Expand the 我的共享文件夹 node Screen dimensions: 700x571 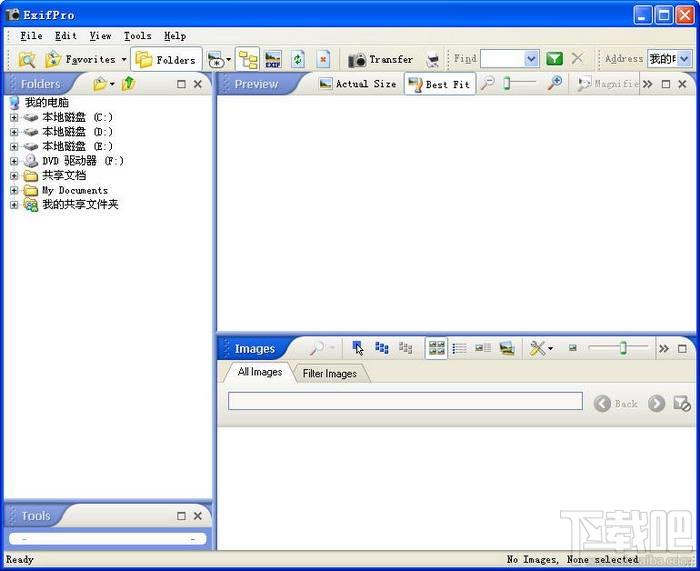(x=14, y=205)
